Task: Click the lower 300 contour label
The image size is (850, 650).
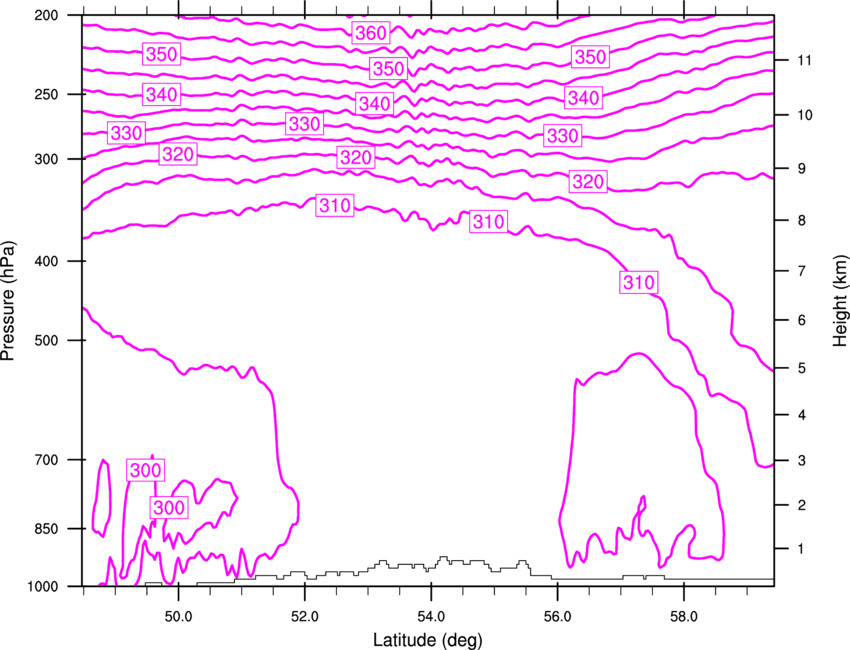Action: click(169, 508)
